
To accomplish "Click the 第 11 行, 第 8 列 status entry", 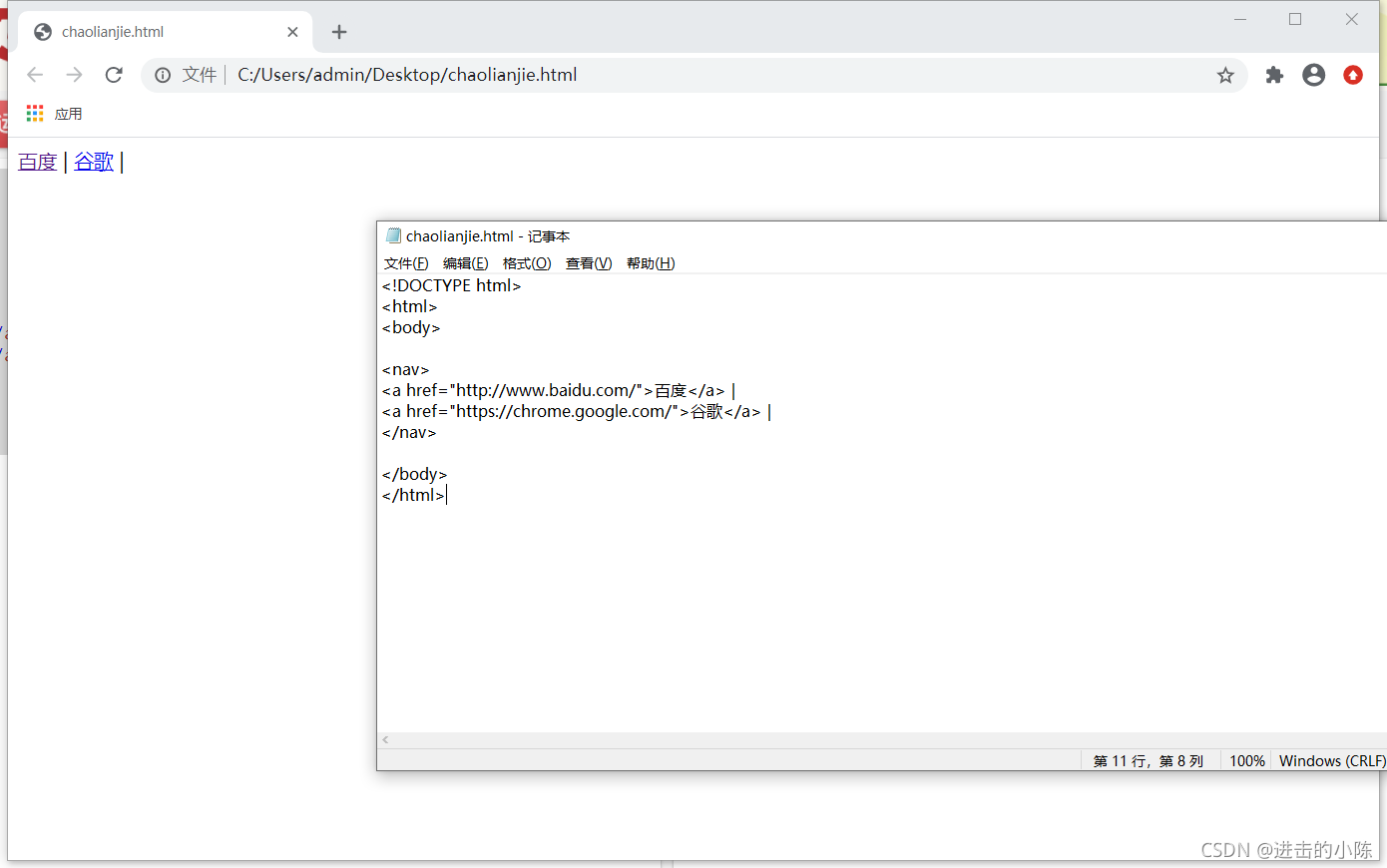I will (1149, 760).
